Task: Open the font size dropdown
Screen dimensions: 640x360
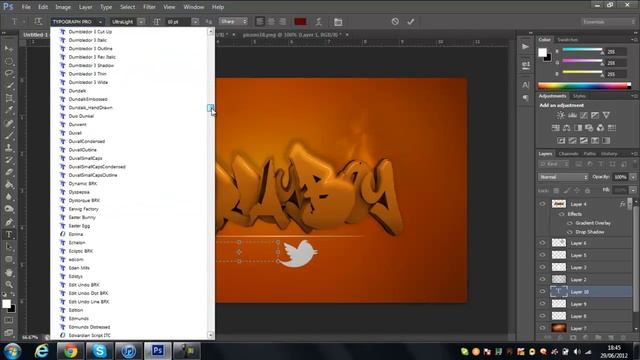Action: [x=196, y=22]
